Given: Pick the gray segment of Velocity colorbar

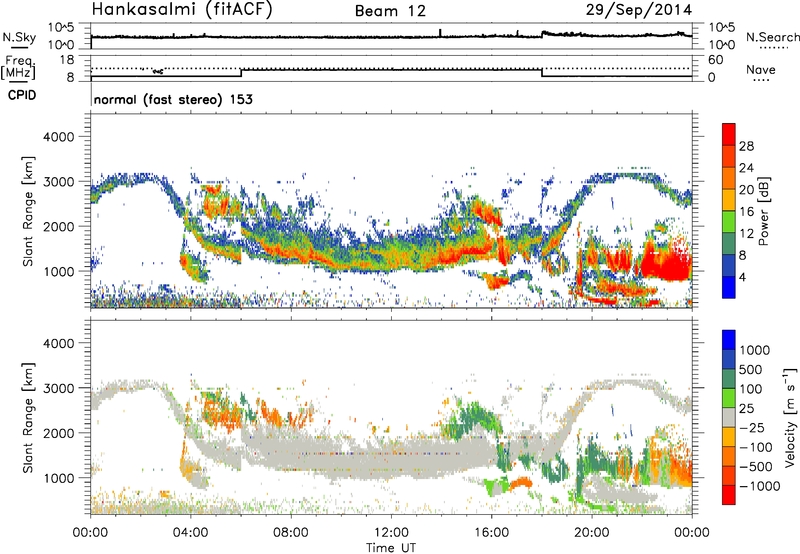Looking at the screenshot, I should (x=729, y=418).
